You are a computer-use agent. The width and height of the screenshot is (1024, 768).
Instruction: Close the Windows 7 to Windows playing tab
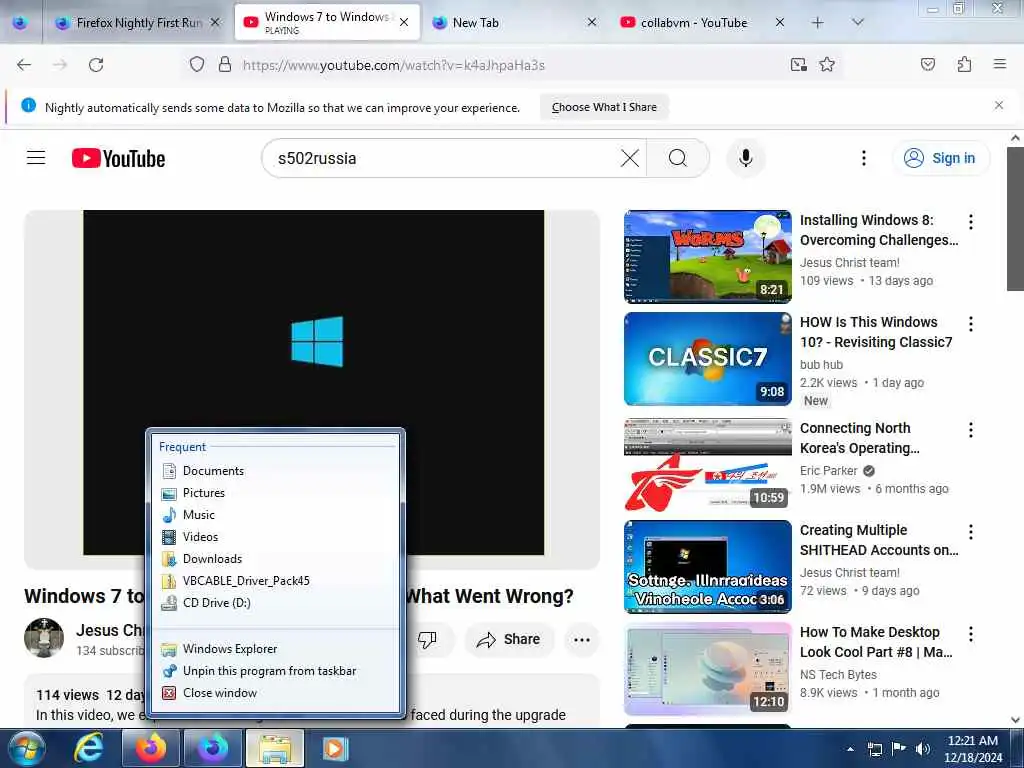coord(404,22)
